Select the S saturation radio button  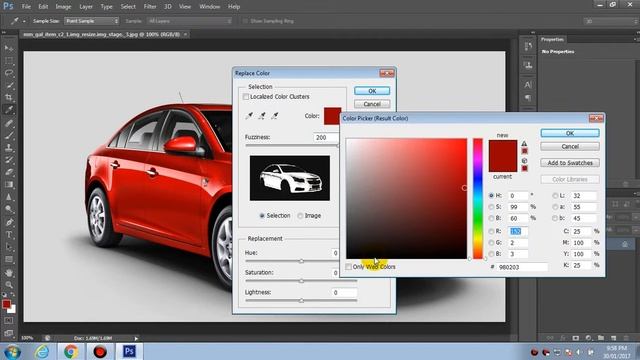click(x=491, y=207)
